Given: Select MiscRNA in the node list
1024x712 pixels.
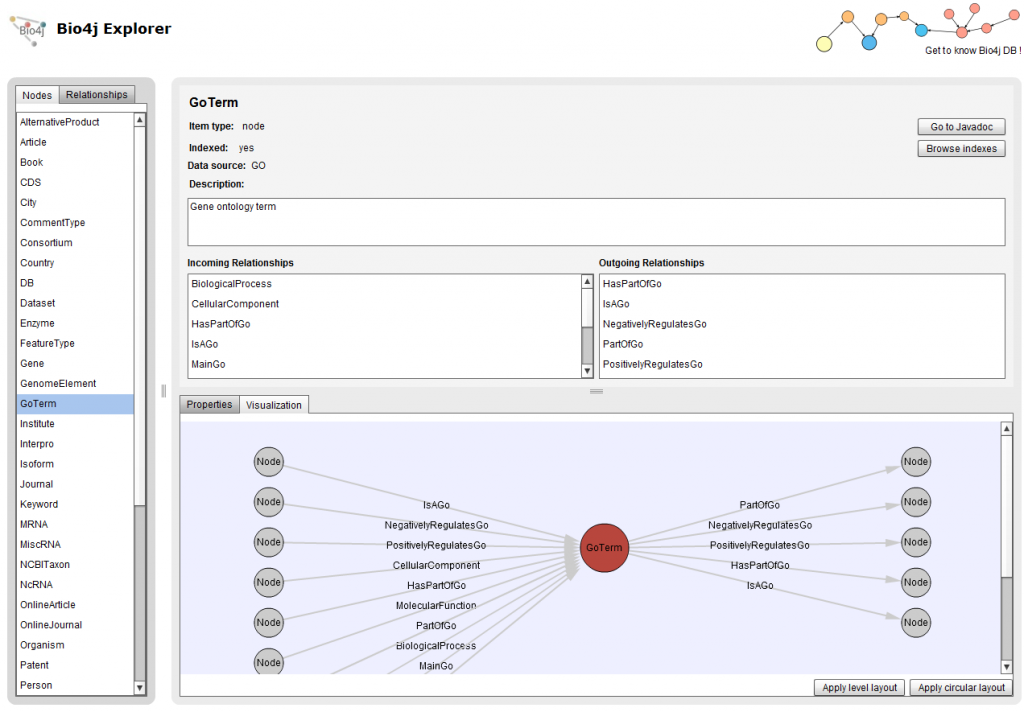Looking at the screenshot, I should [75, 544].
